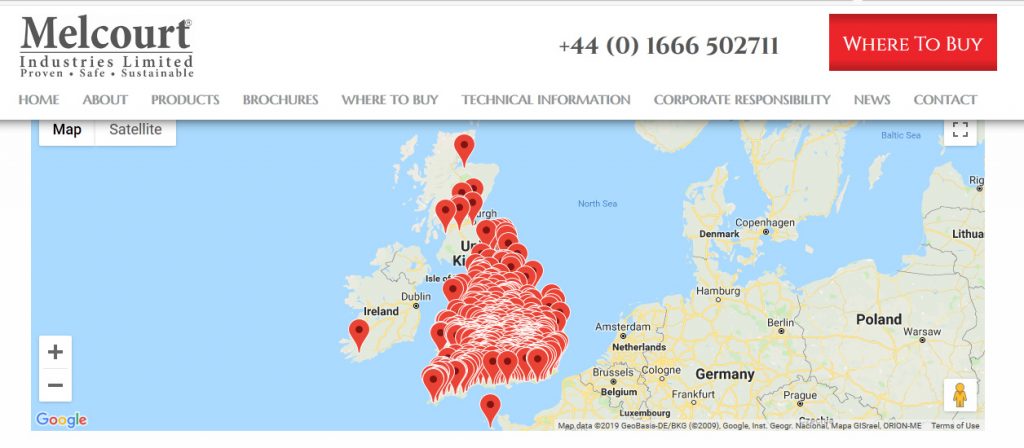Toggle fullscreen map view
This screenshot has height=448, width=1024.
coord(960,130)
